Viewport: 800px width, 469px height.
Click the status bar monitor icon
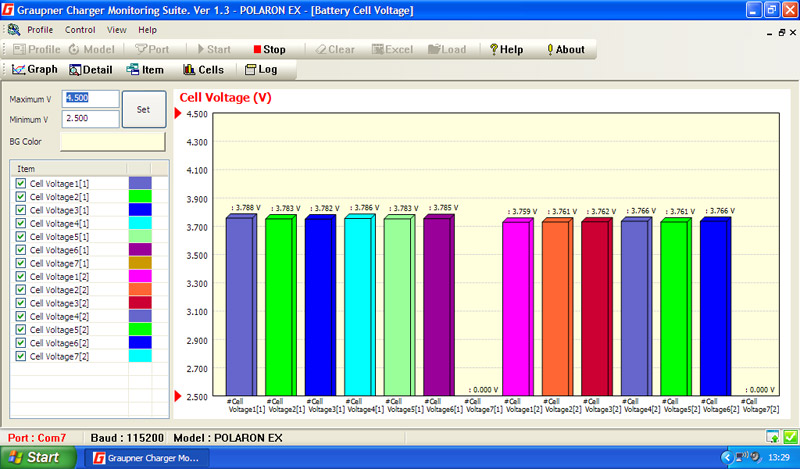772,437
